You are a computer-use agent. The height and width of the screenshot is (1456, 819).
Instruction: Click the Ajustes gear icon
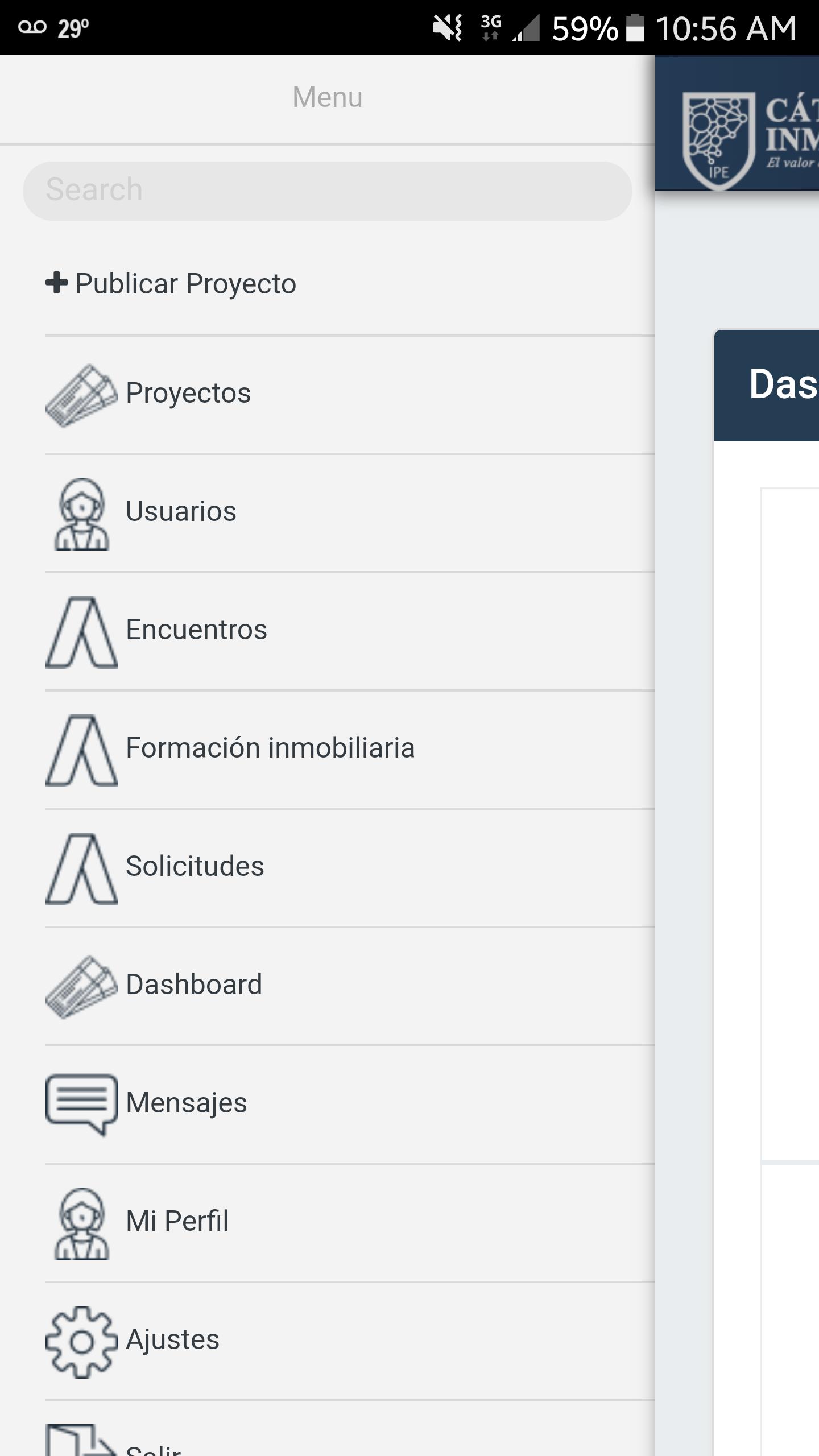click(82, 1342)
